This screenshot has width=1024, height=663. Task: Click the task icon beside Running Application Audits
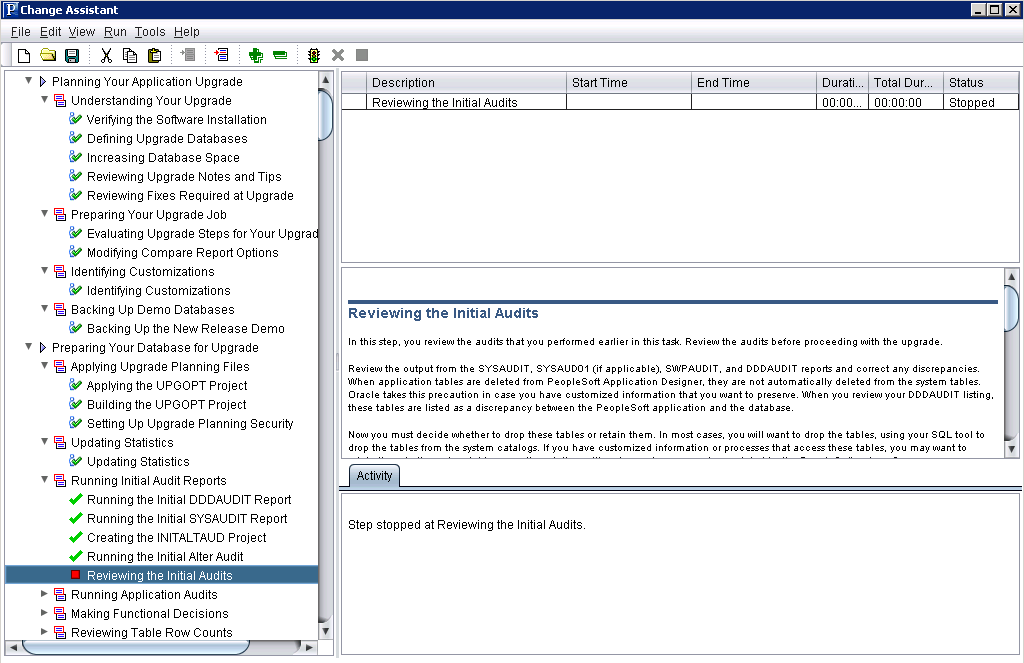pos(60,594)
